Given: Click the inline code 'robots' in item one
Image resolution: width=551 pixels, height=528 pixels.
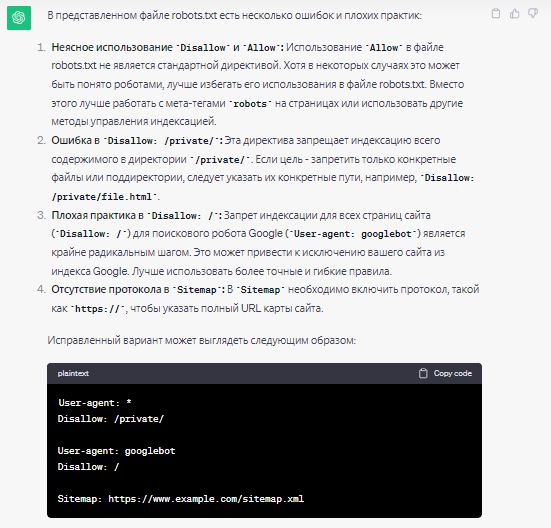Looking at the screenshot, I should pyautogui.click(x=250, y=104).
